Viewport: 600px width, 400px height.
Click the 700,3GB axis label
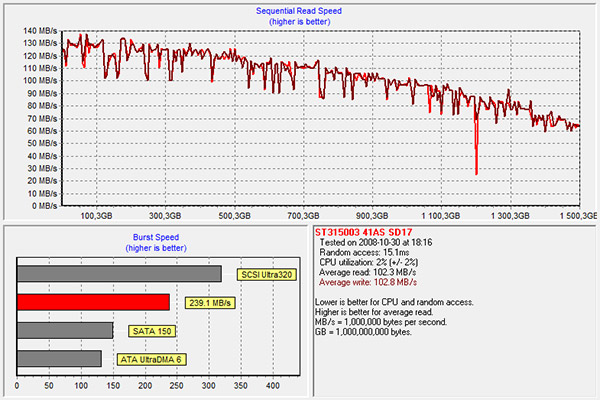tap(303, 216)
